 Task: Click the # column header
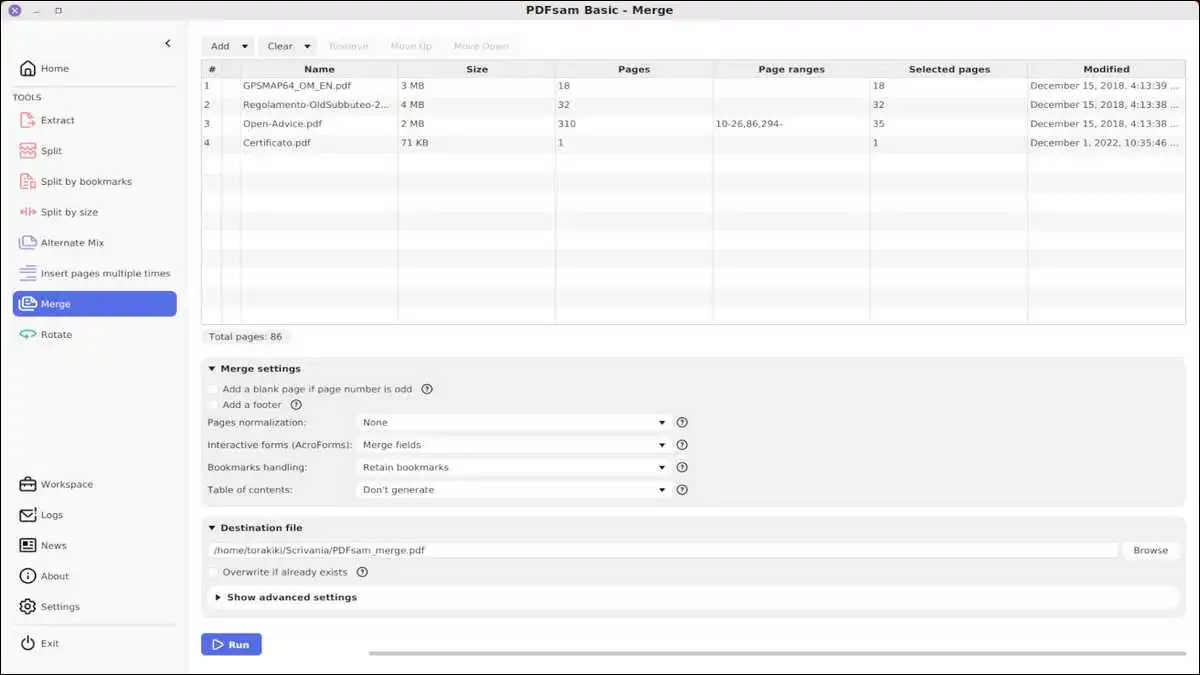tap(211, 69)
